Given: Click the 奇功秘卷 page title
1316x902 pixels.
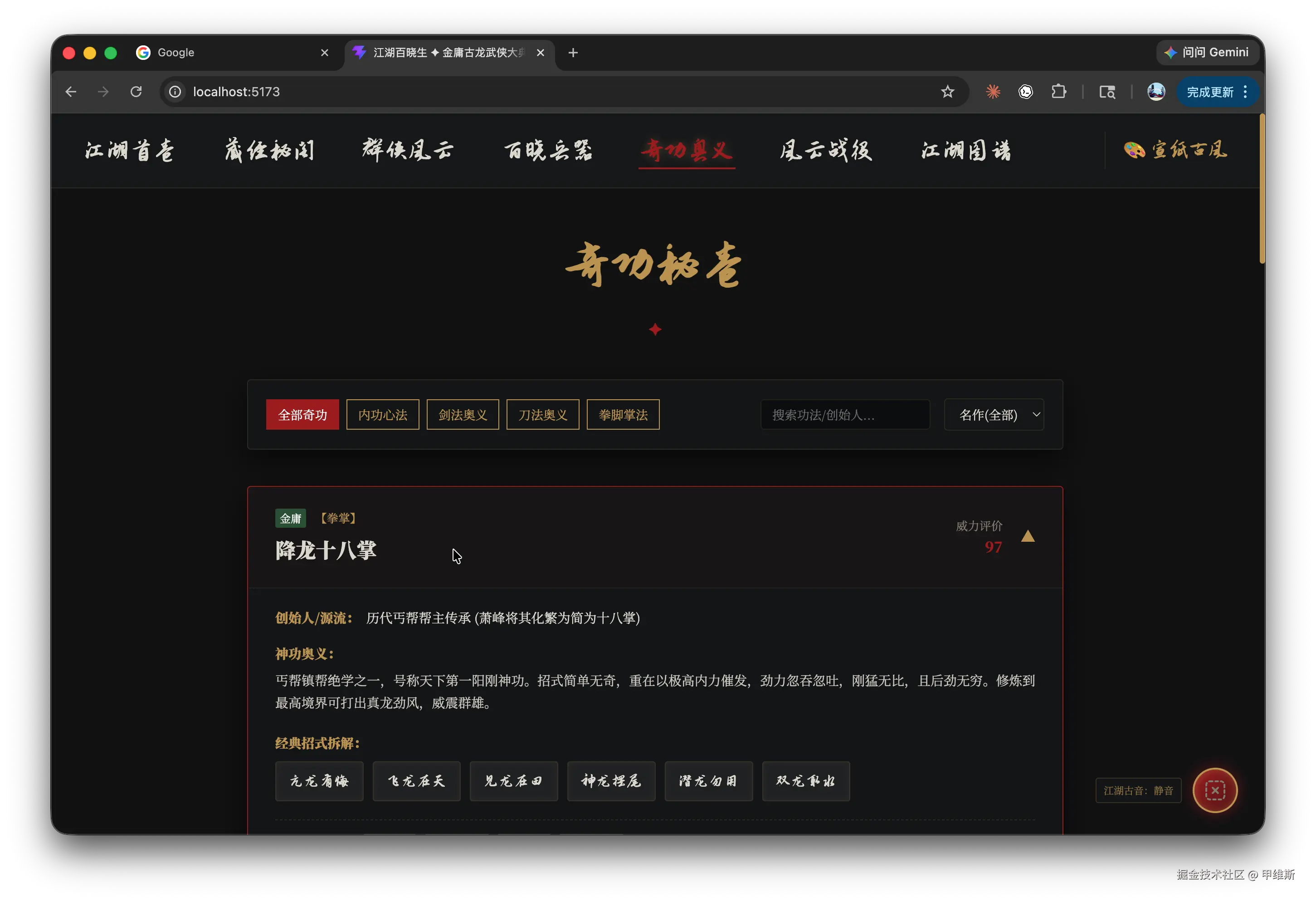Looking at the screenshot, I should [655, 265].
